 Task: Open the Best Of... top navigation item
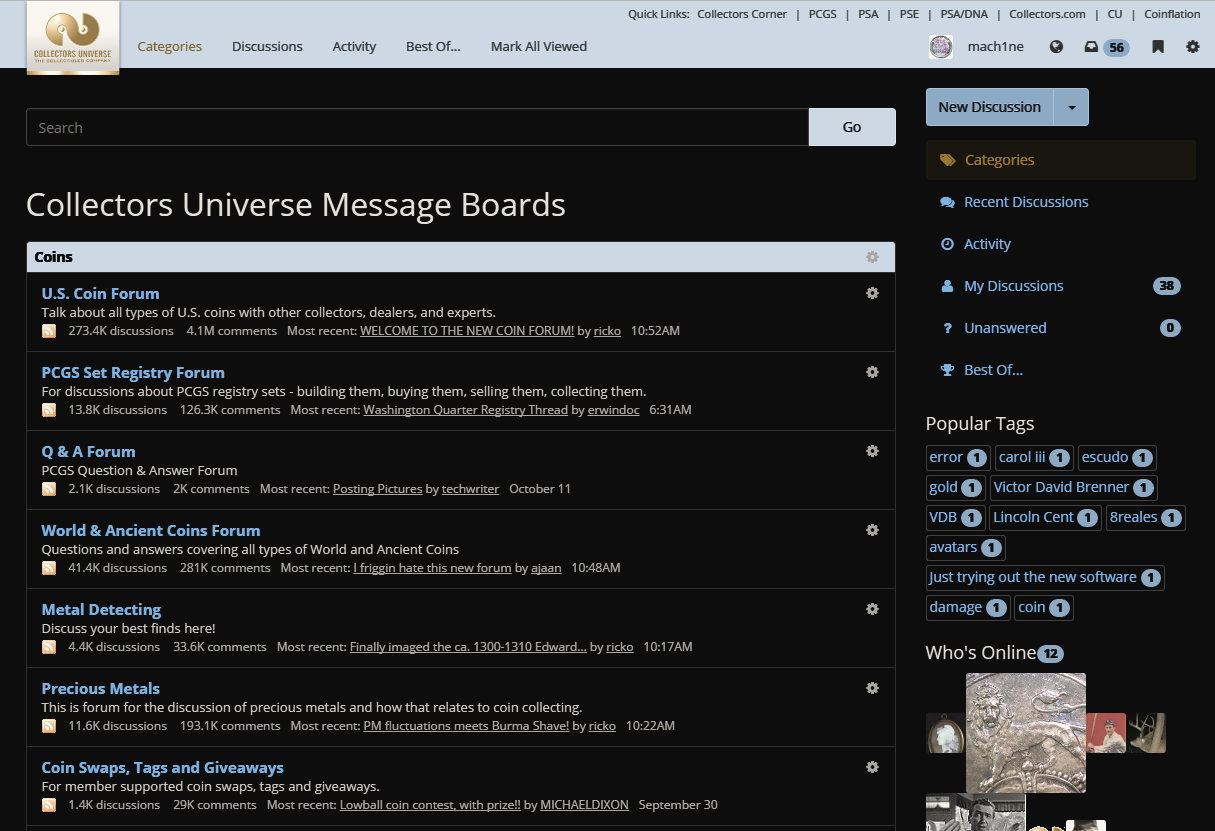click(433, 46)
